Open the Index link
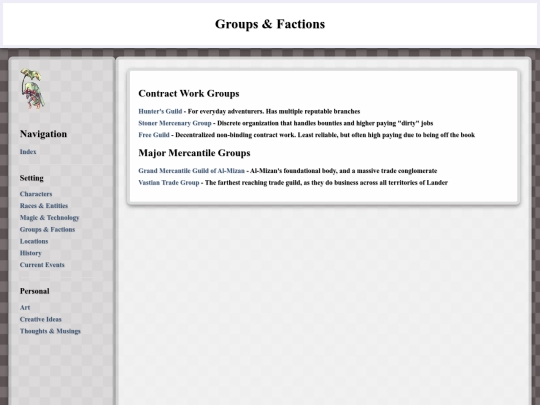This screenshot has height=405, width=540. point(28,152)
